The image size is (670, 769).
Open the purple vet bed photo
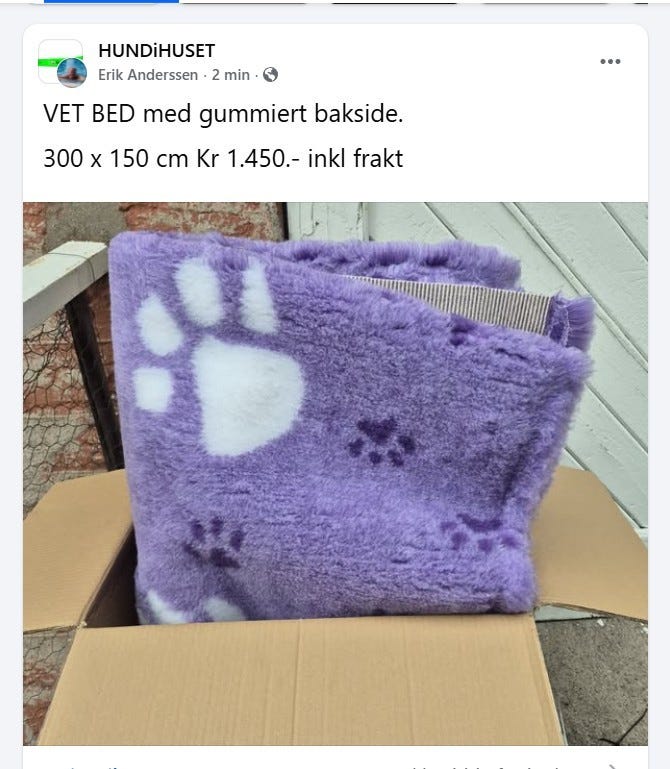(335, 474)
